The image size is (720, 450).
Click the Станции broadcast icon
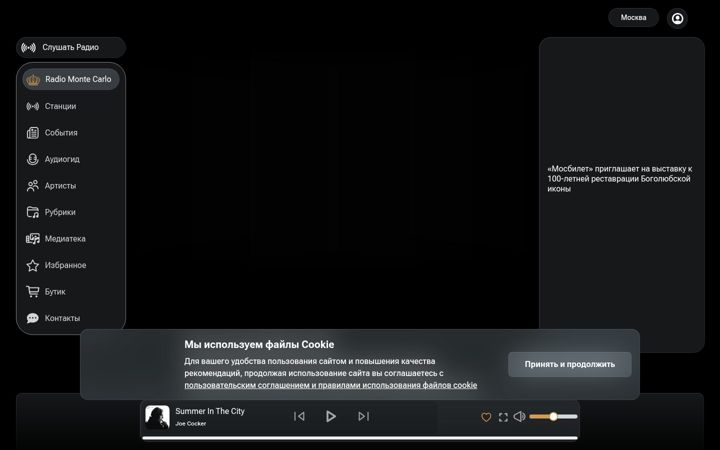33,106
